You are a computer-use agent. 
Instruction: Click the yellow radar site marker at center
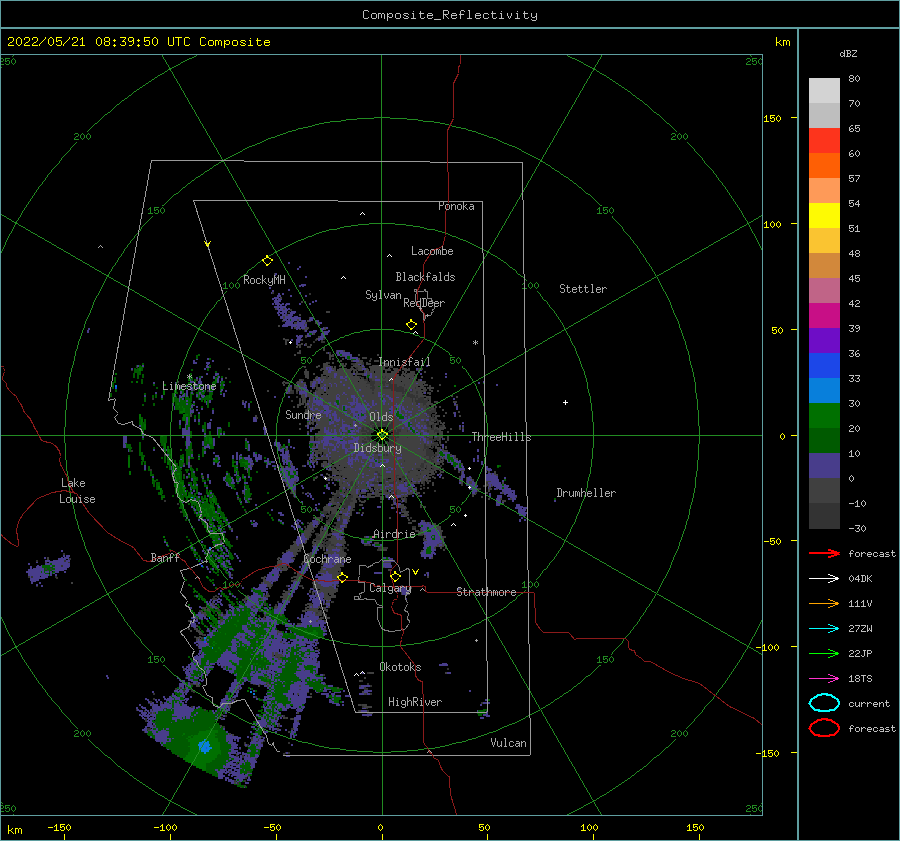[x=382, y=435]
